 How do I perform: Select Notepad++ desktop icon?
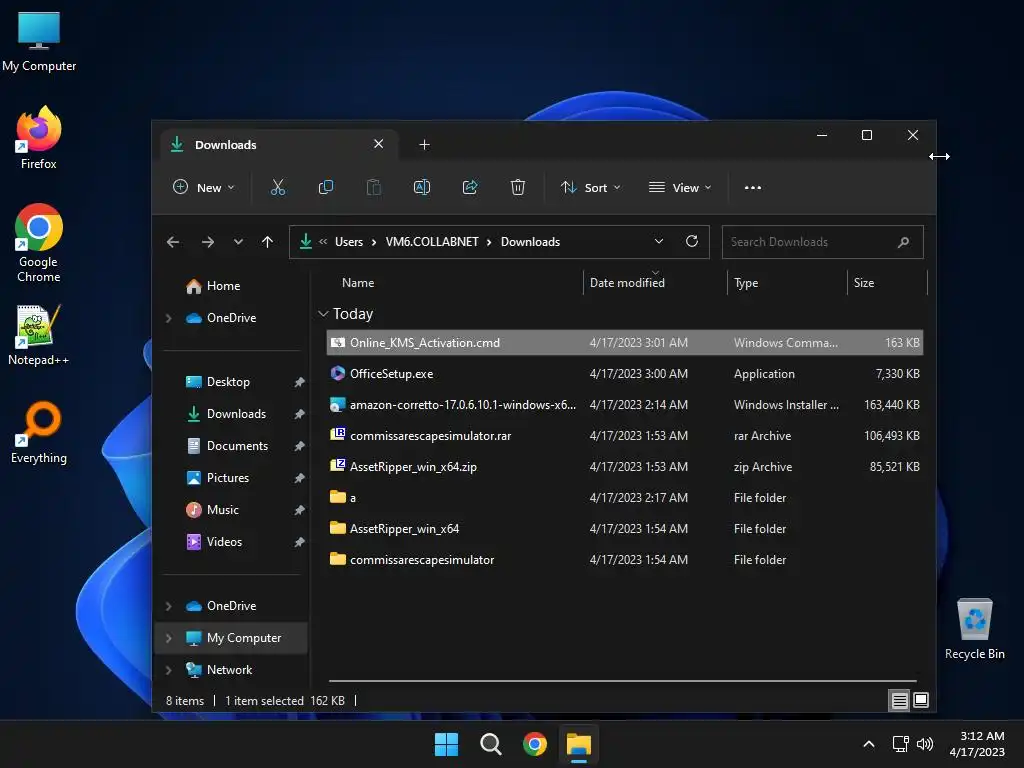(39, 335)
